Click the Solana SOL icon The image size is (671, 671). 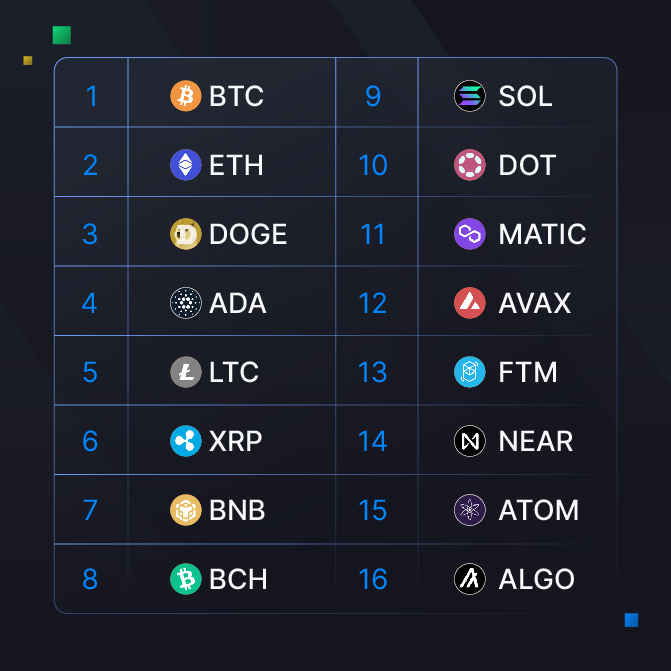[x=469, y=96]
